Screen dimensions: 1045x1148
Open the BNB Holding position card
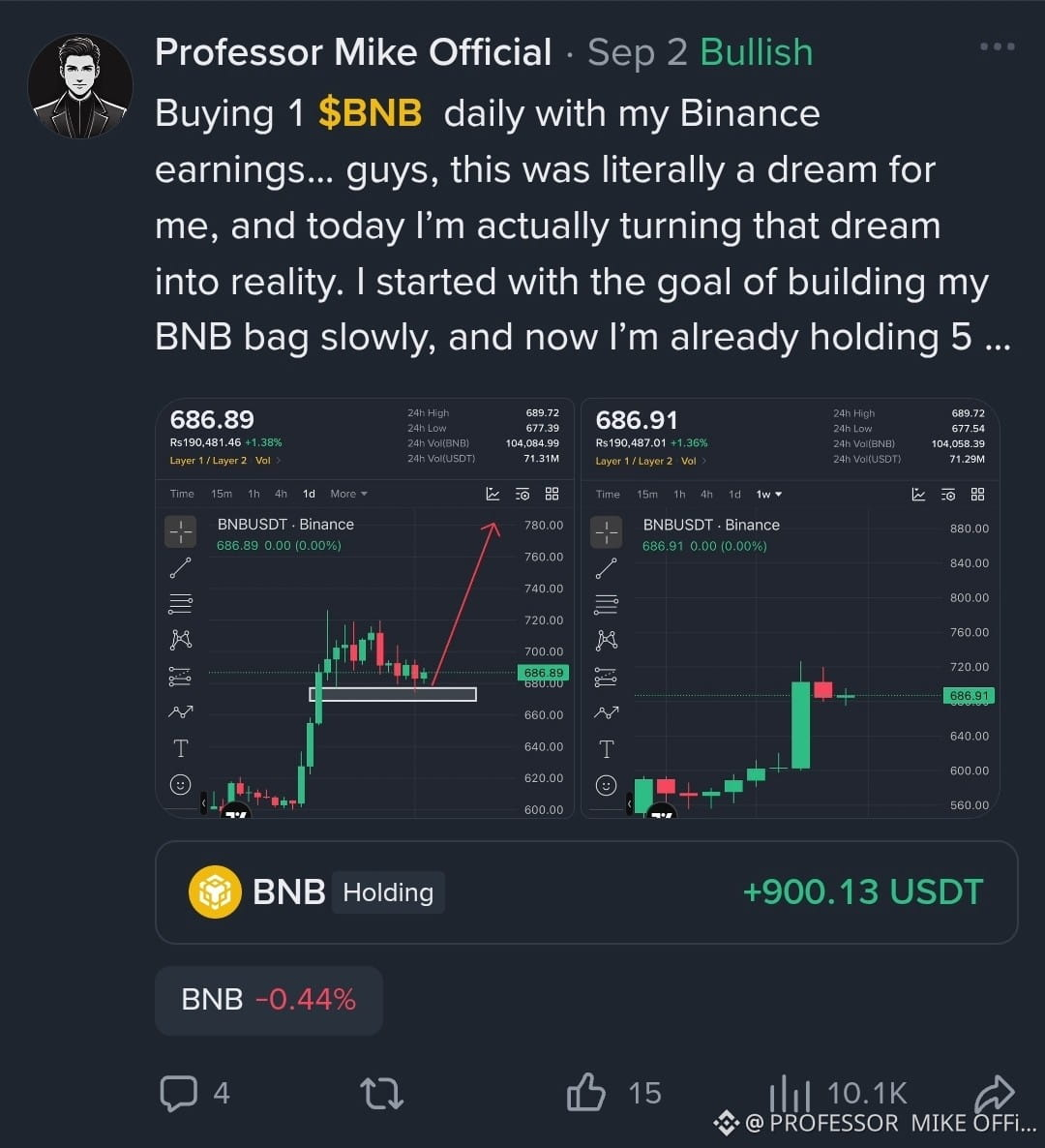tap(586, 891)
